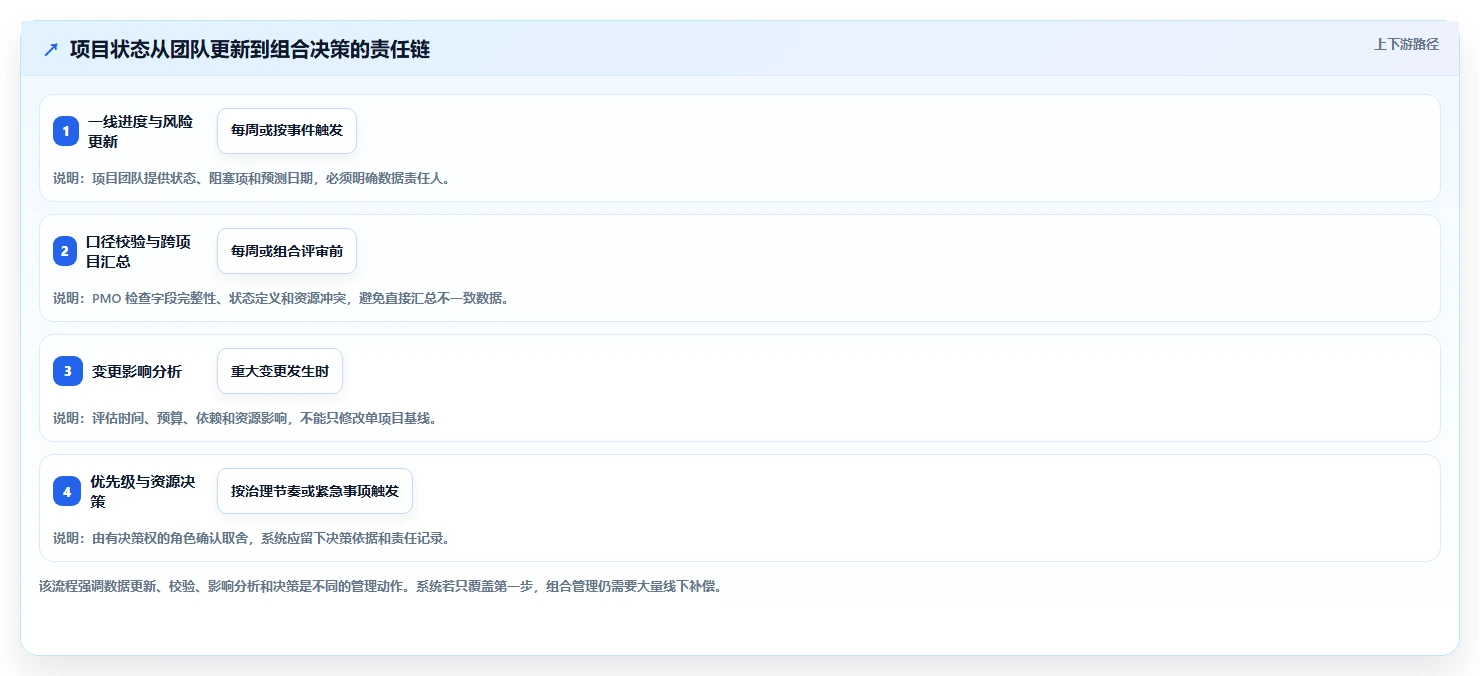This screenshot has height=676, width=1480.
Task: Click the arrow icon beside the panel title
Action: click(x=51, y=49)
